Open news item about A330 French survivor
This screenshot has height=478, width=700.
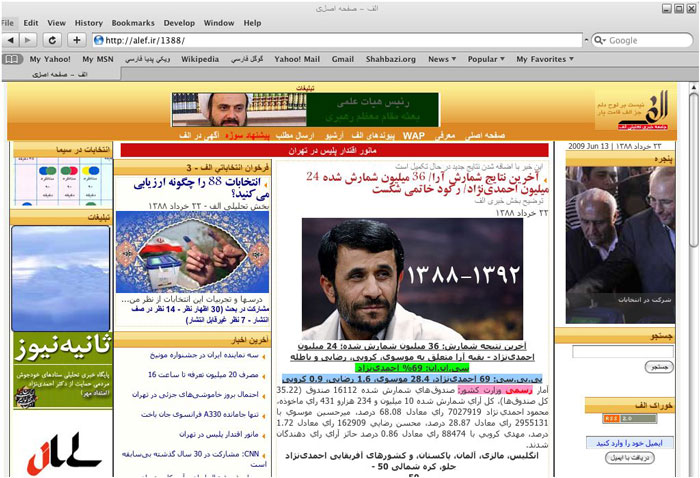[200, 415]
